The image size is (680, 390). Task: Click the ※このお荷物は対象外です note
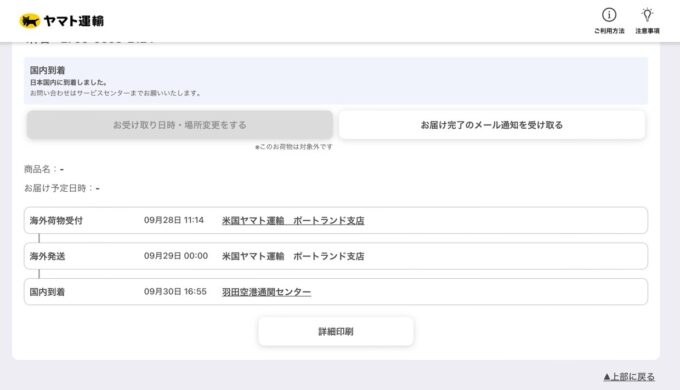click(294, 147)
